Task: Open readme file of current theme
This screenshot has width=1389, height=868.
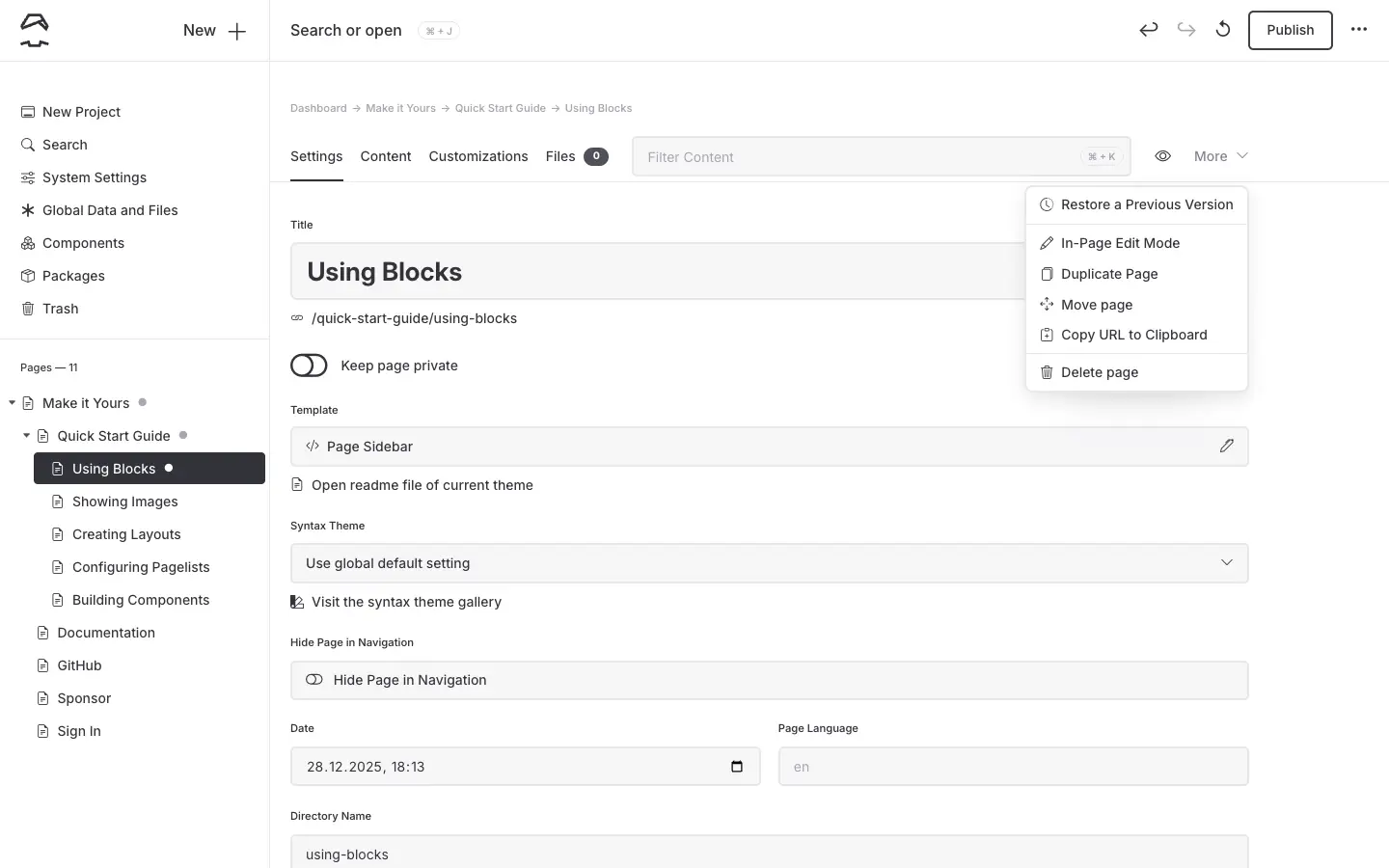Action: 422,485
